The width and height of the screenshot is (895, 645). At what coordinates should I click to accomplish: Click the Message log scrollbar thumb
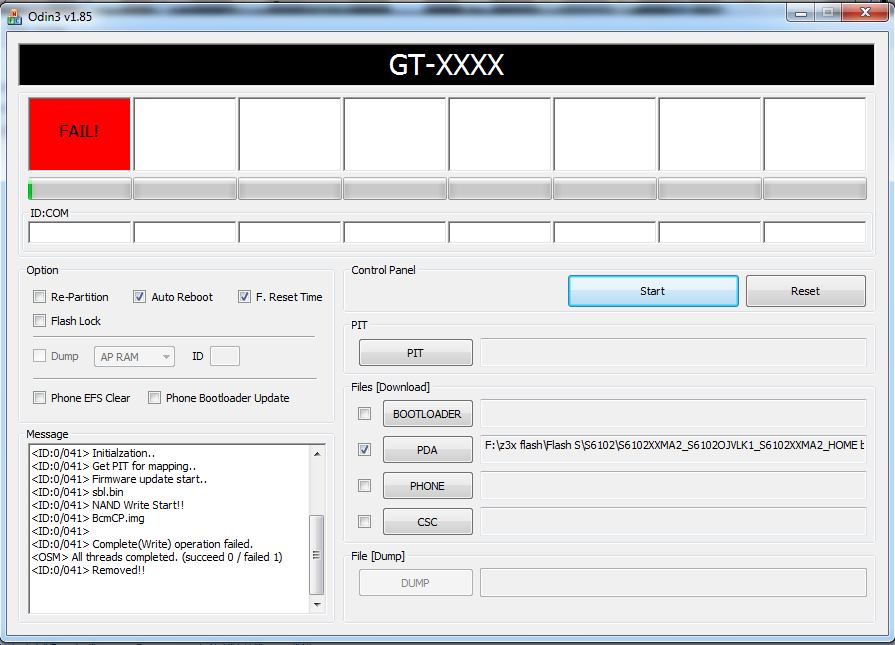pos(316,555)
